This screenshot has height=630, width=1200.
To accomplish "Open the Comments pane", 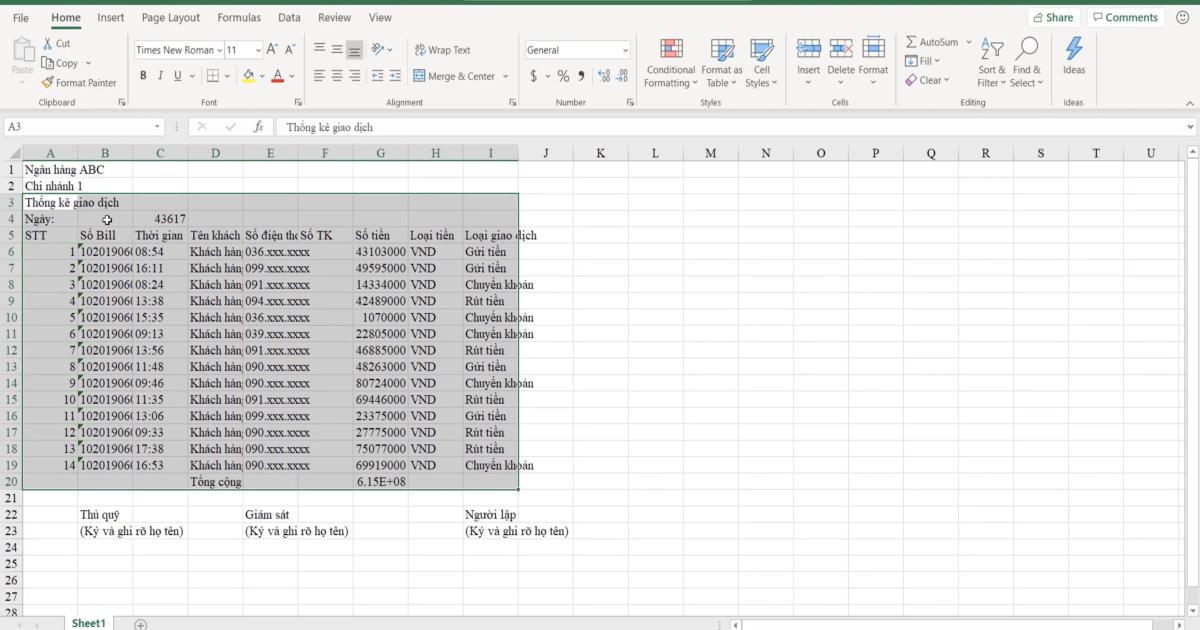I will tap(1124, 17).
